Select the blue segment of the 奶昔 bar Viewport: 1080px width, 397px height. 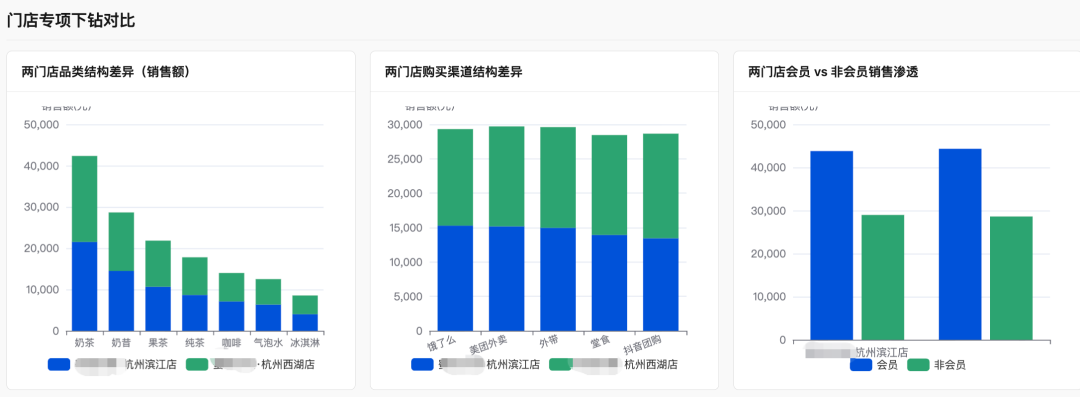tap(121, 301)
